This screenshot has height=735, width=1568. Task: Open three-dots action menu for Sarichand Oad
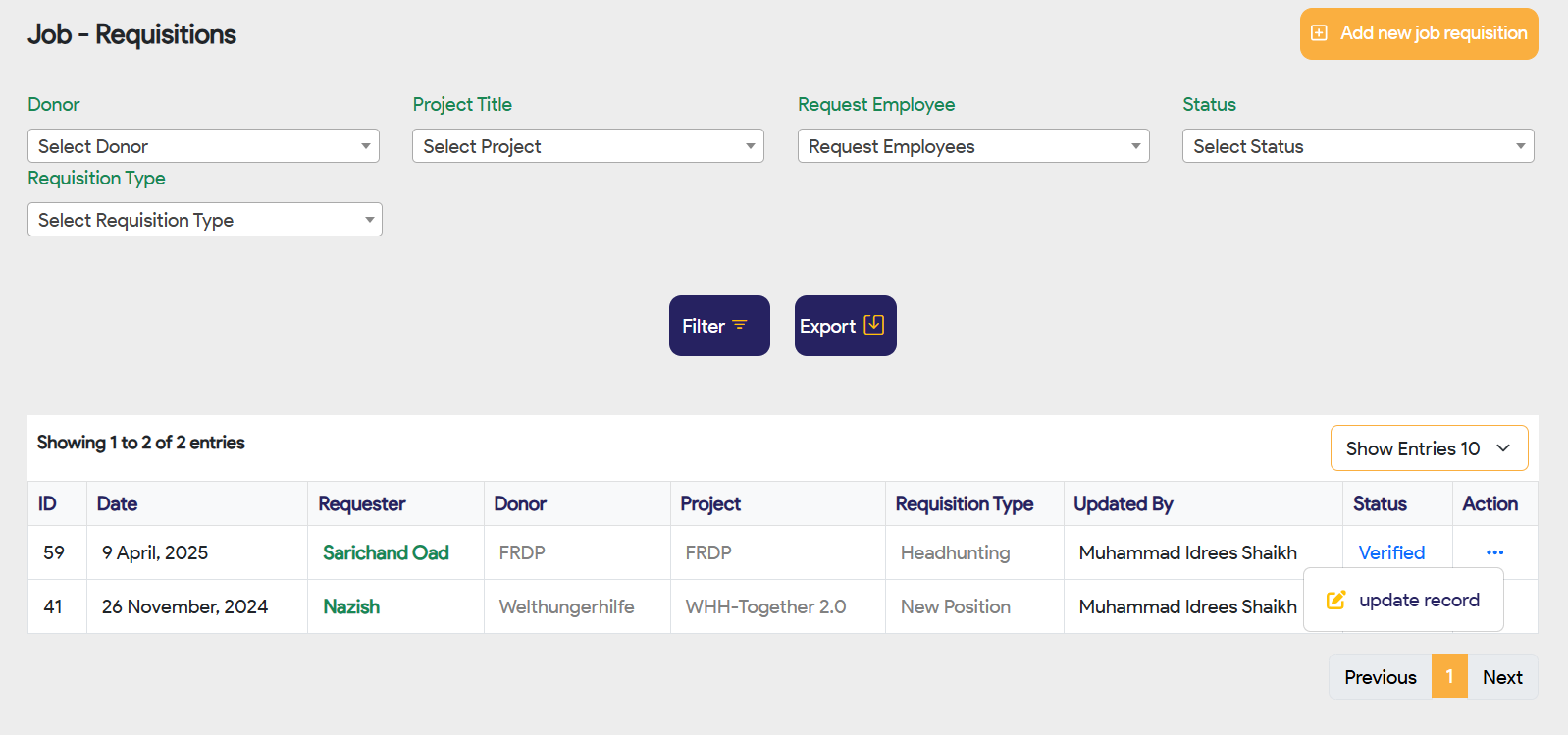[1494, 552]
